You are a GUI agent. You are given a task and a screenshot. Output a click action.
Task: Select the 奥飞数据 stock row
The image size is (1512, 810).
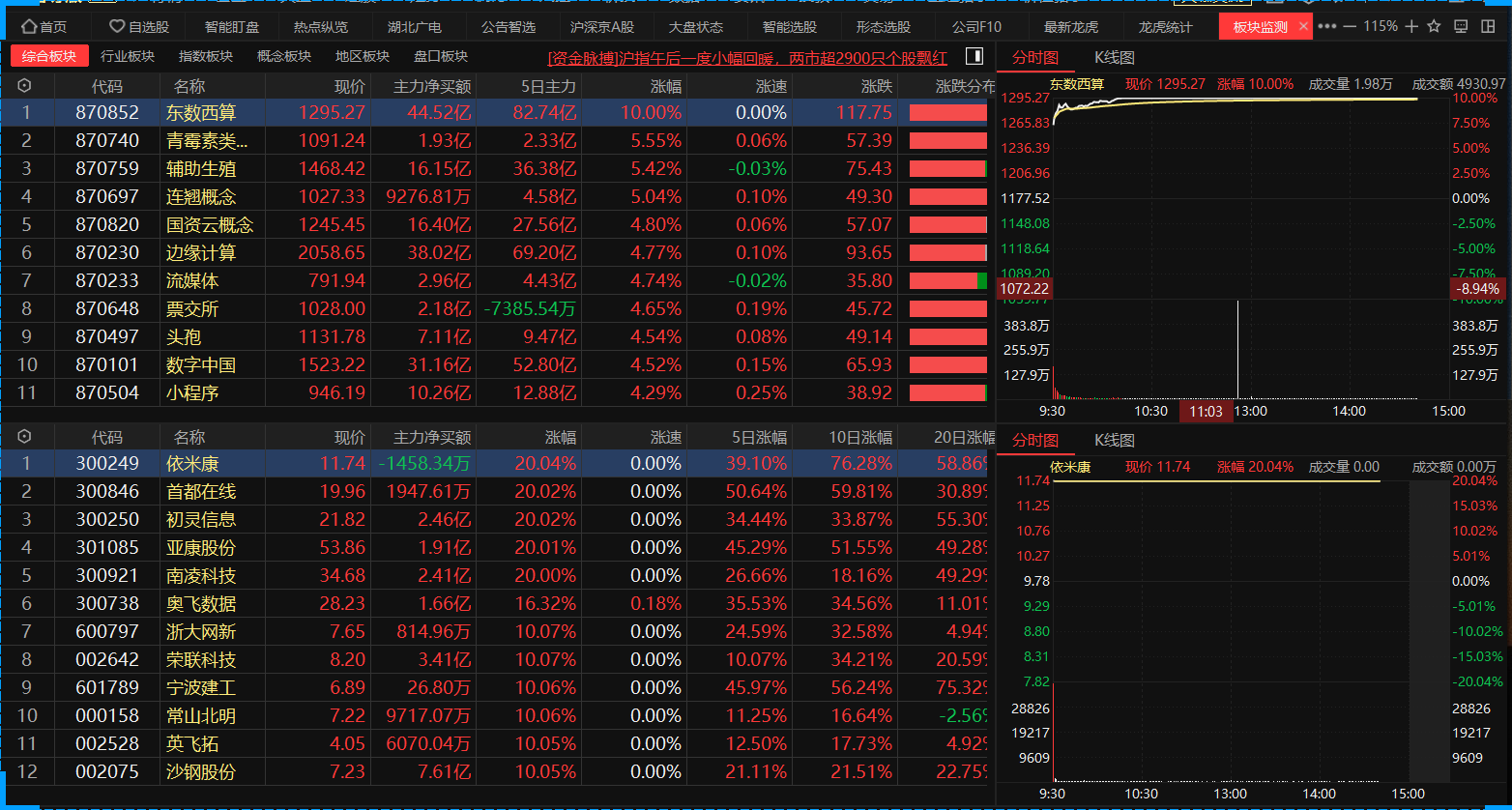coord(498,603)
